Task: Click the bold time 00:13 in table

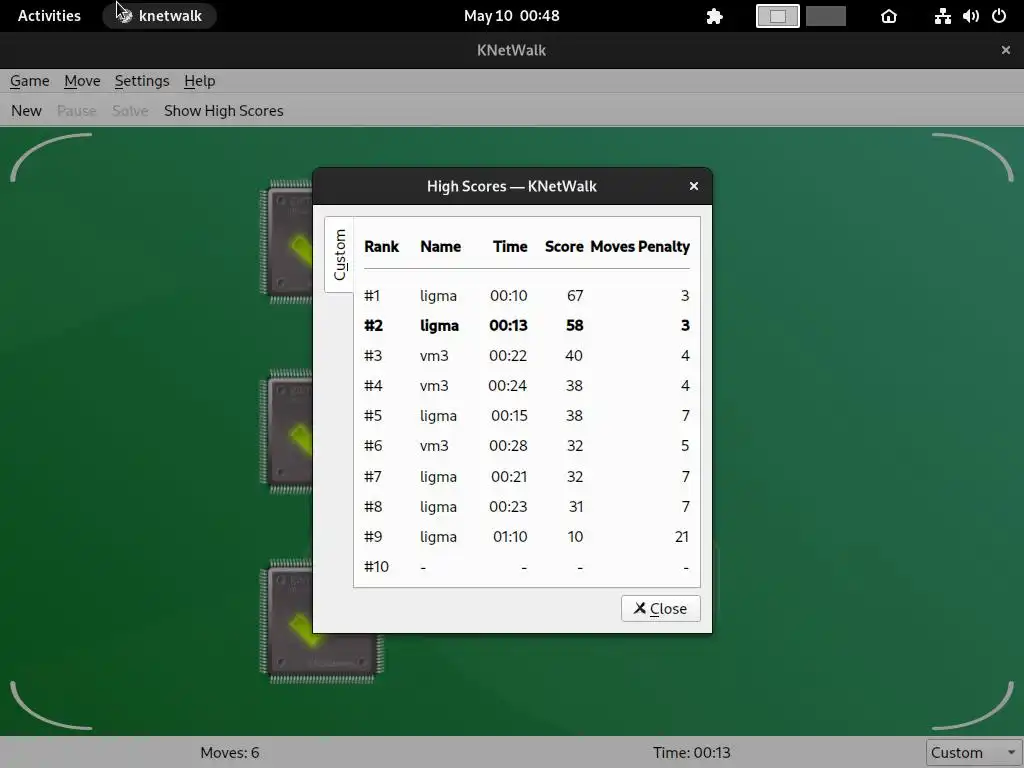Action: [x=508, y=326]
